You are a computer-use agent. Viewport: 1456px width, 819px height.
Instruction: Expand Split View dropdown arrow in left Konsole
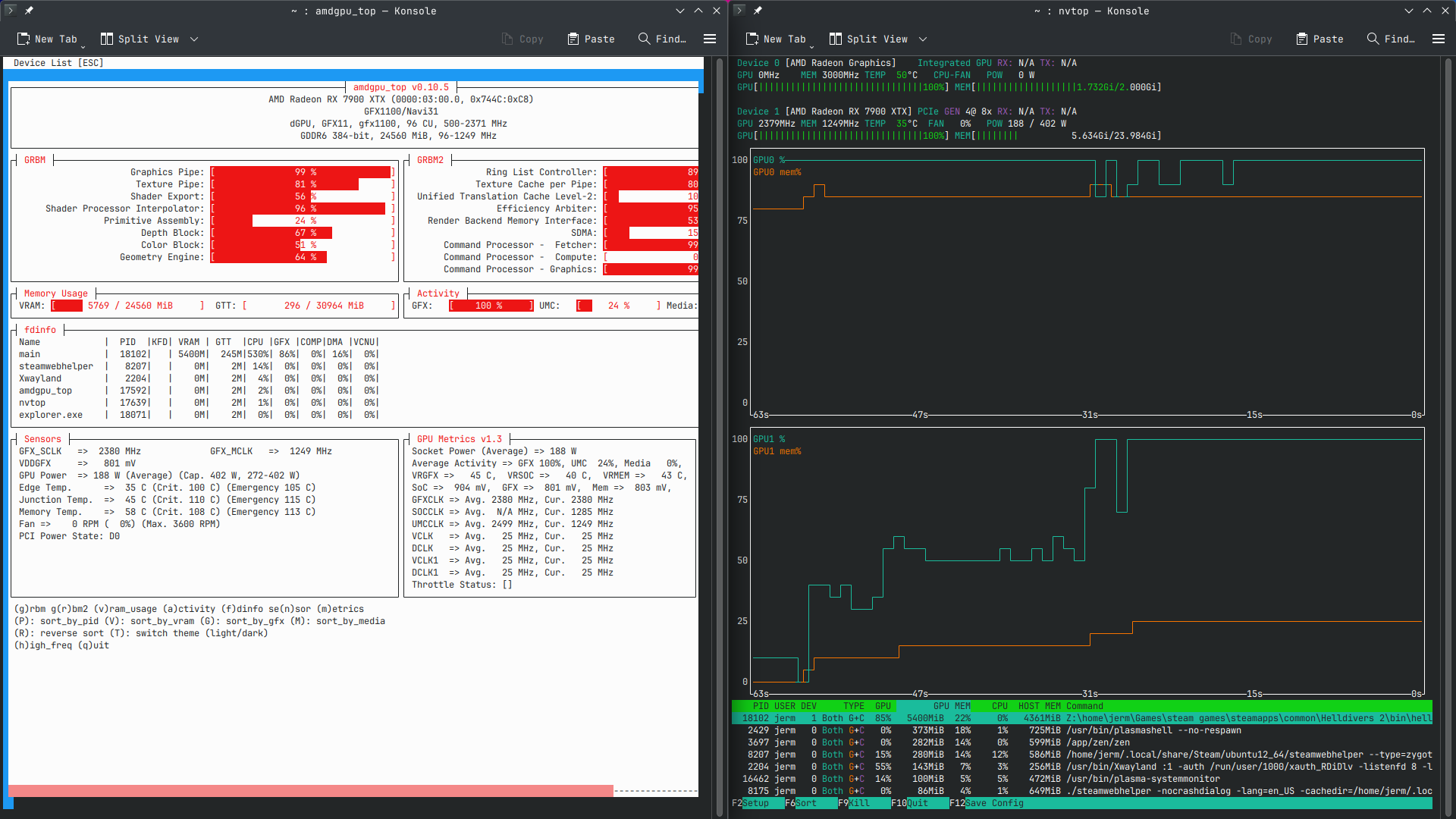194,39
